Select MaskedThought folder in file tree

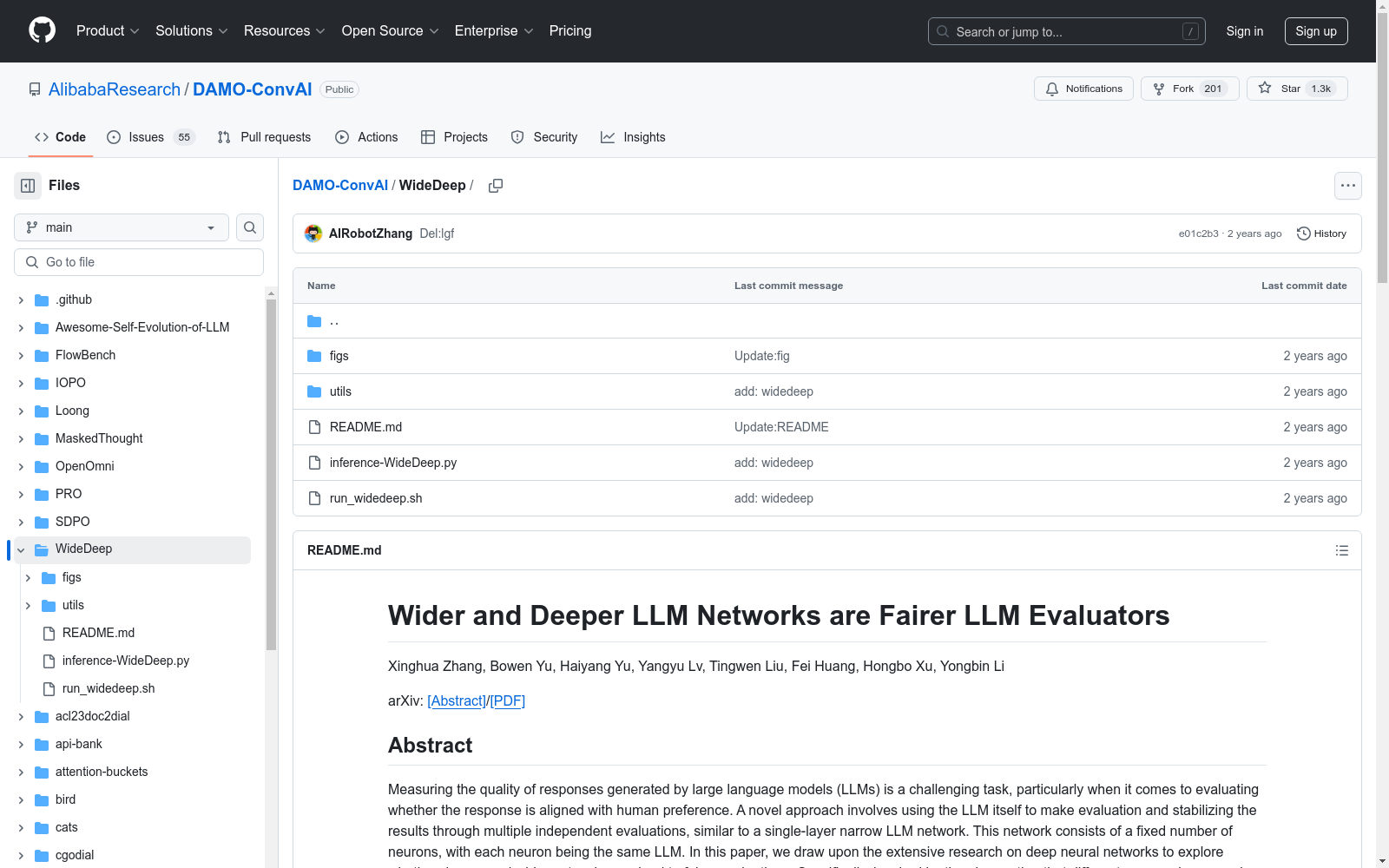pyautogui.click(x=99, y=438)
